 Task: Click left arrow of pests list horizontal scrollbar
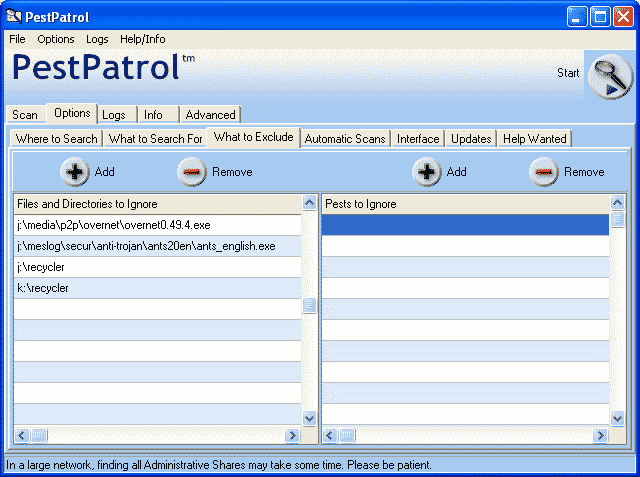[x=330, y=435]
